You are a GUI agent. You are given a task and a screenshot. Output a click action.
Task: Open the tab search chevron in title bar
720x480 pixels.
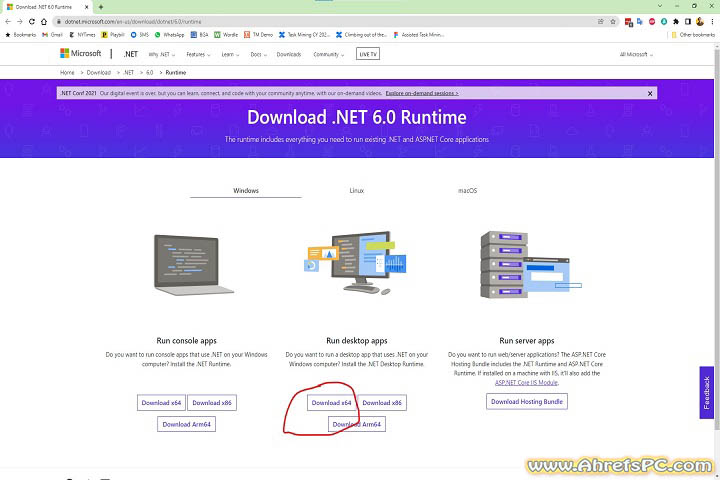[x=660, y=6]
